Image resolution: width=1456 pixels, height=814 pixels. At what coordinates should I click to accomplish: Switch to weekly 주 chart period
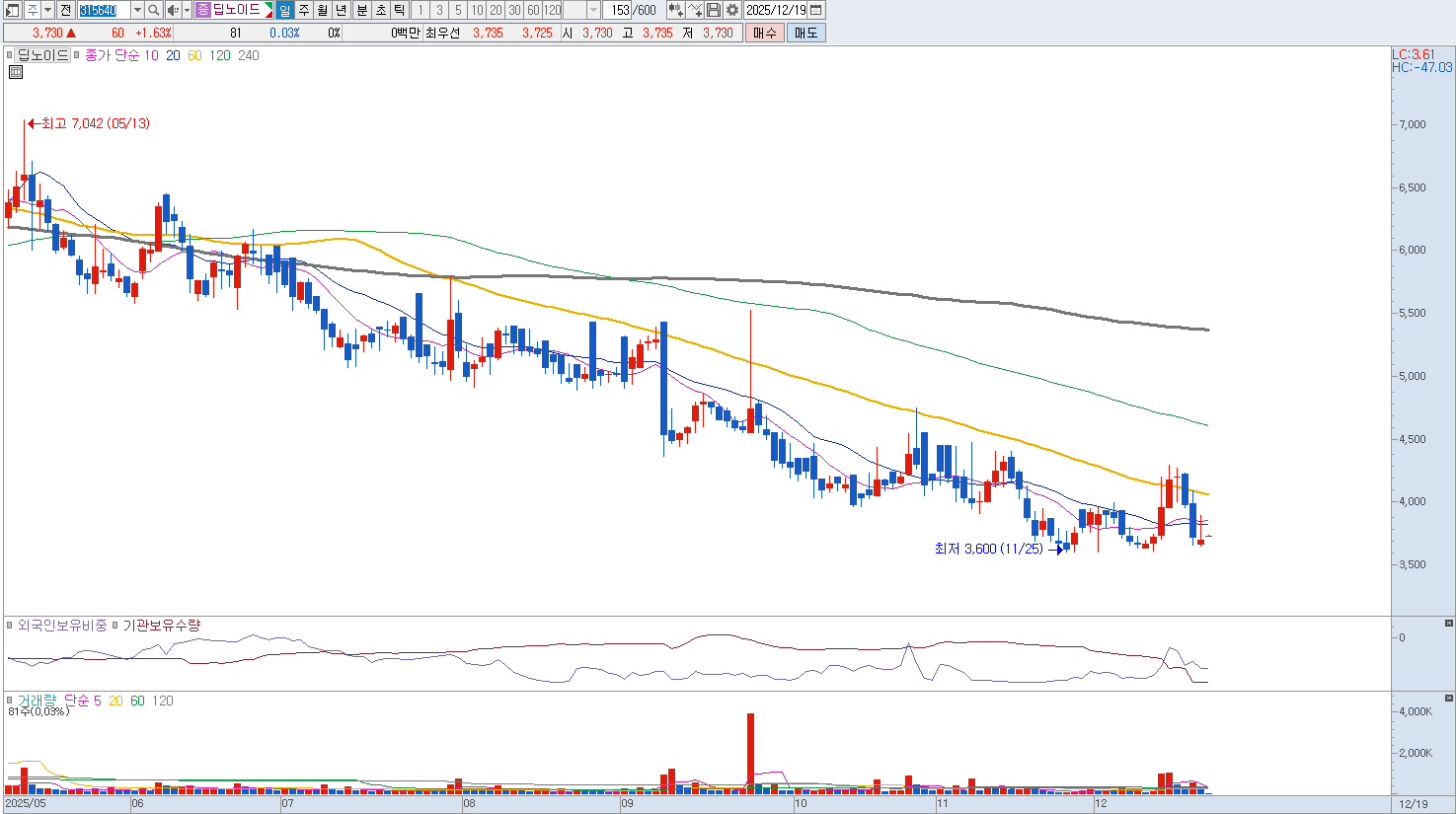(304, 10)
